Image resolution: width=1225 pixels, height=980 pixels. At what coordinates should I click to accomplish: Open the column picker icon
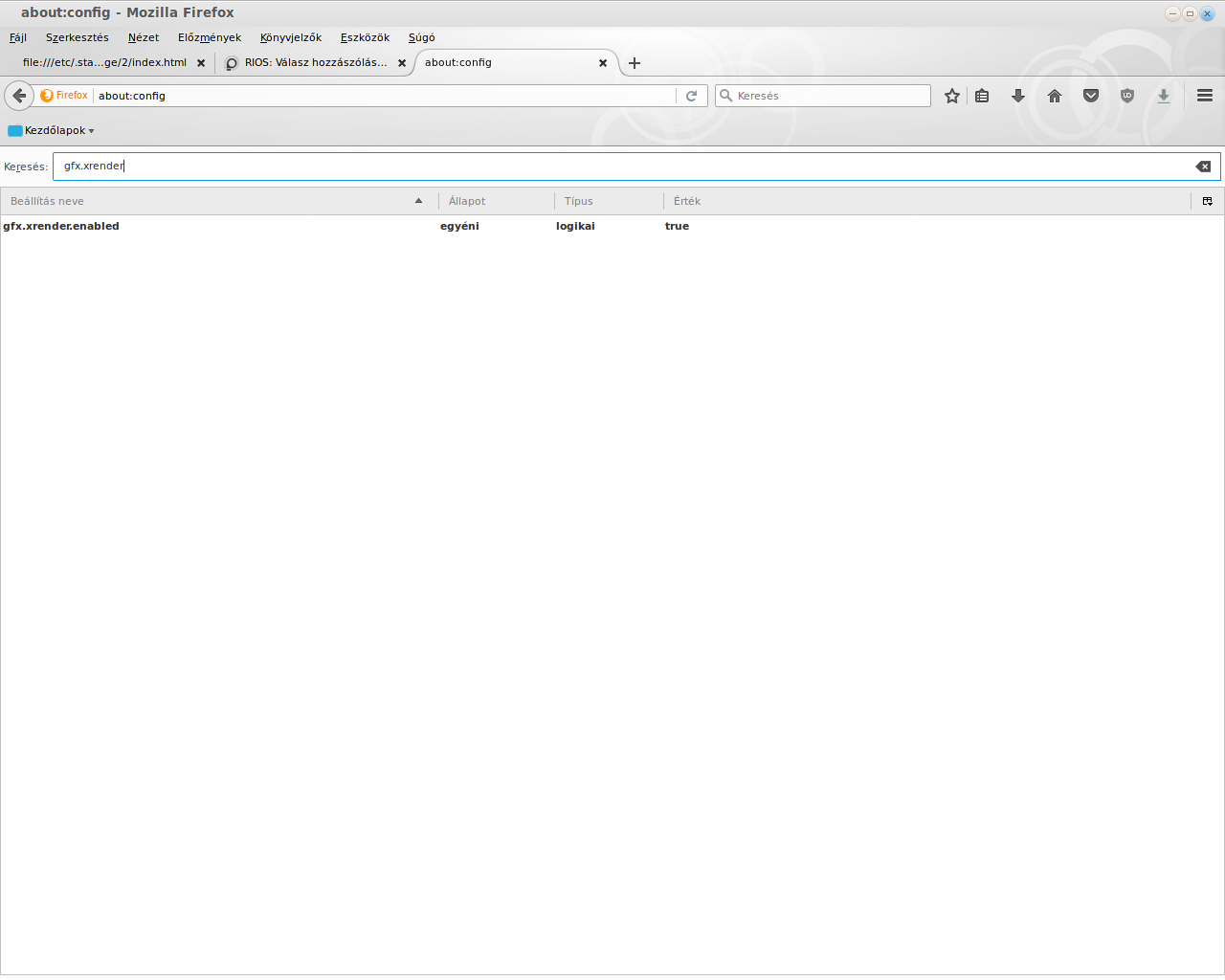tap(1208, 201)
